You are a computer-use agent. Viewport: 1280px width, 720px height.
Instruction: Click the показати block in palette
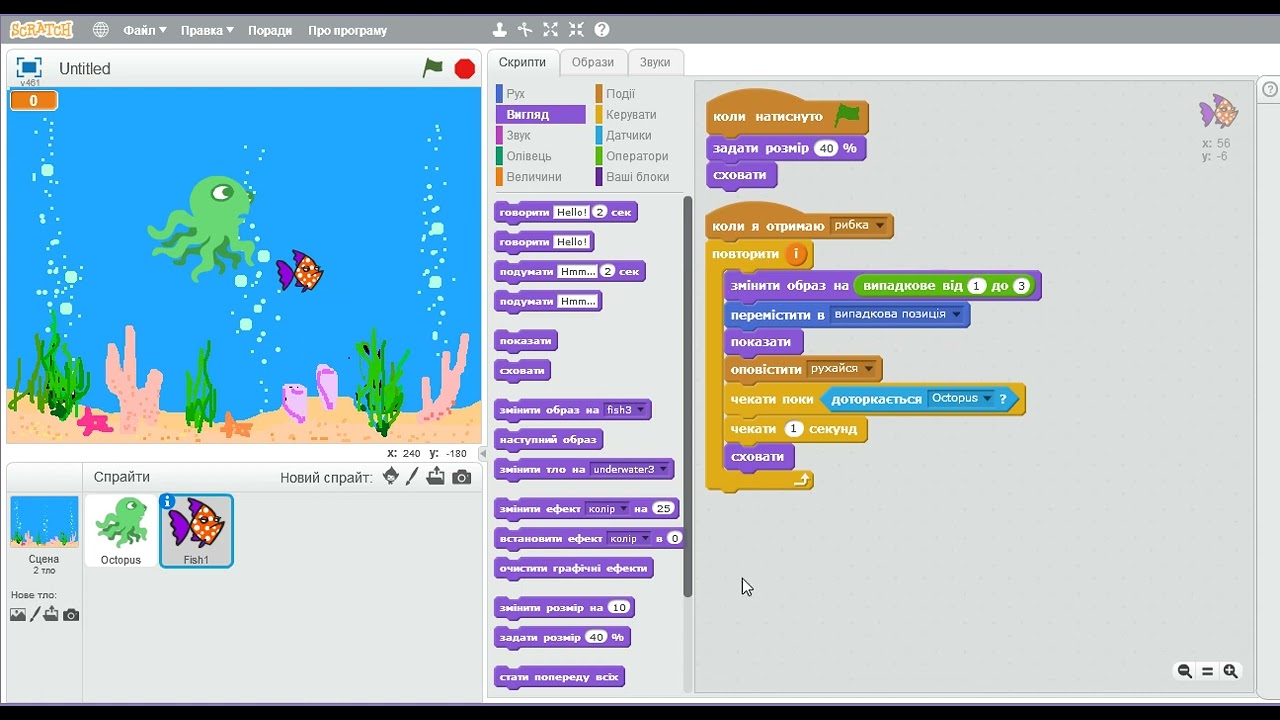(526, 340)
